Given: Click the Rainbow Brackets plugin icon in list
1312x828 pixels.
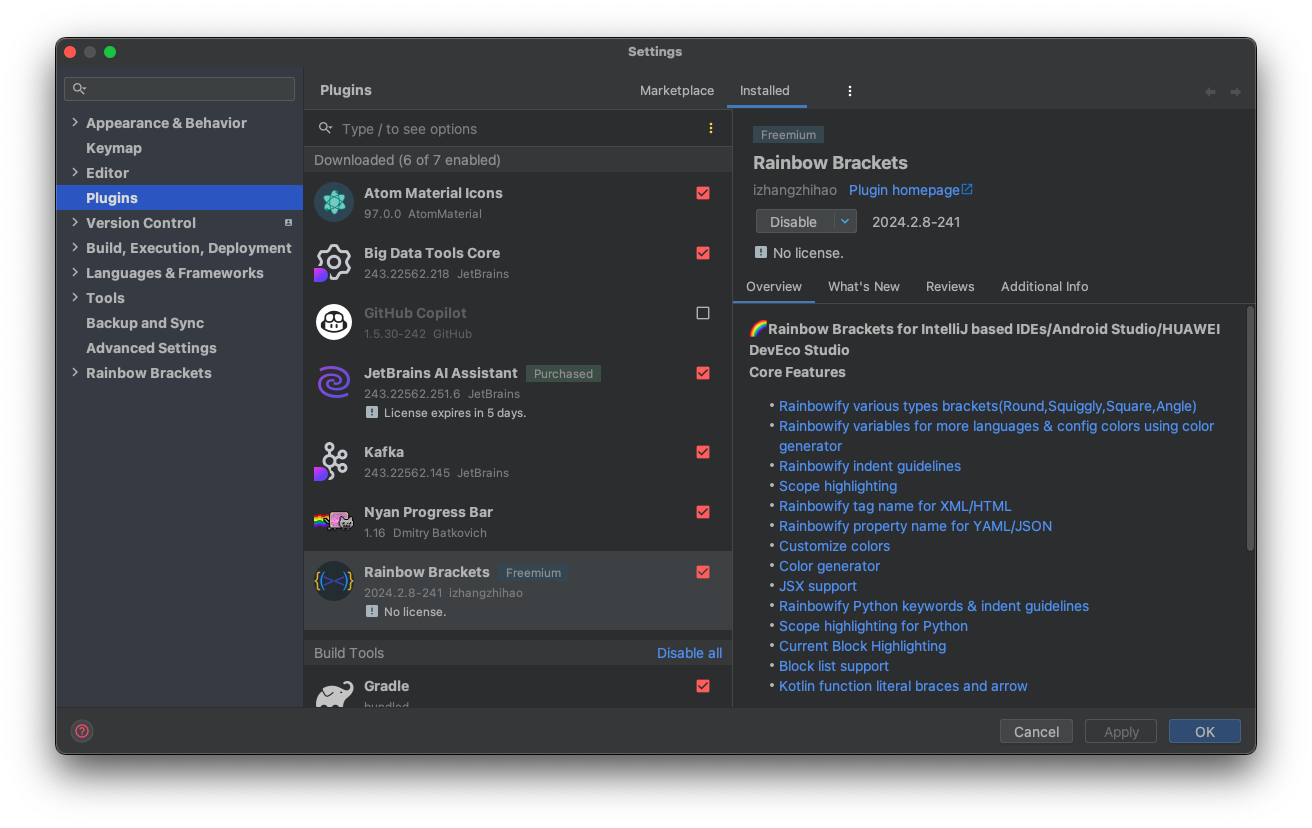Looking at the screenshot, I should coord(334,581).
